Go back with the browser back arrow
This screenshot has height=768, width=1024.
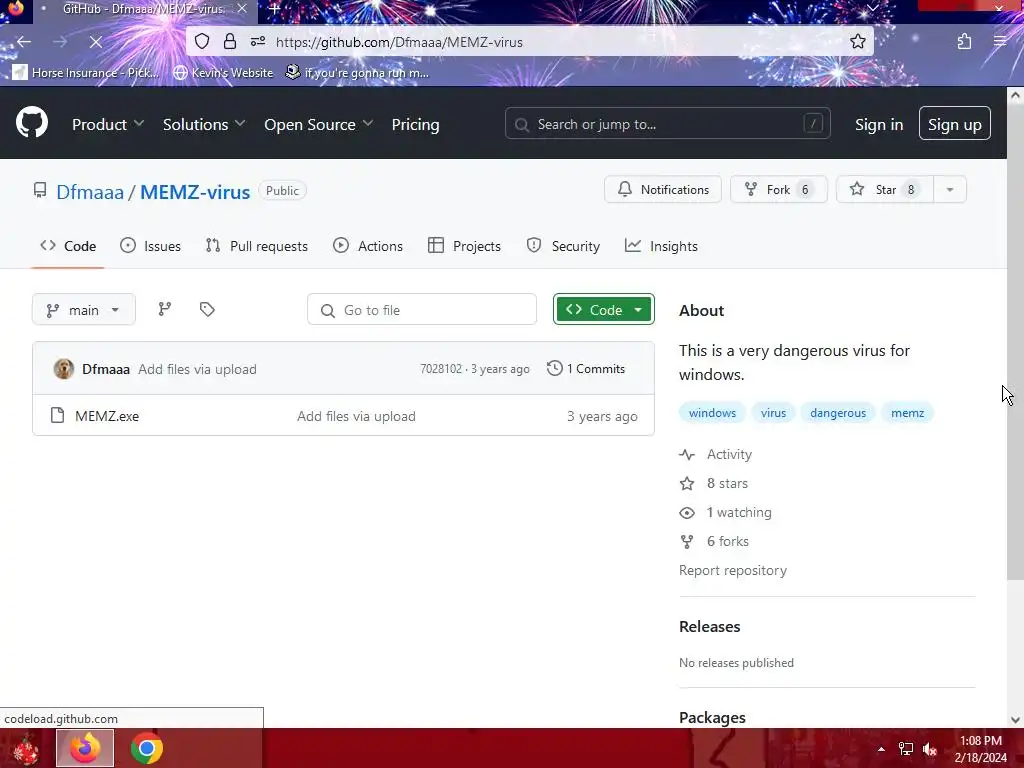(24, 42)
